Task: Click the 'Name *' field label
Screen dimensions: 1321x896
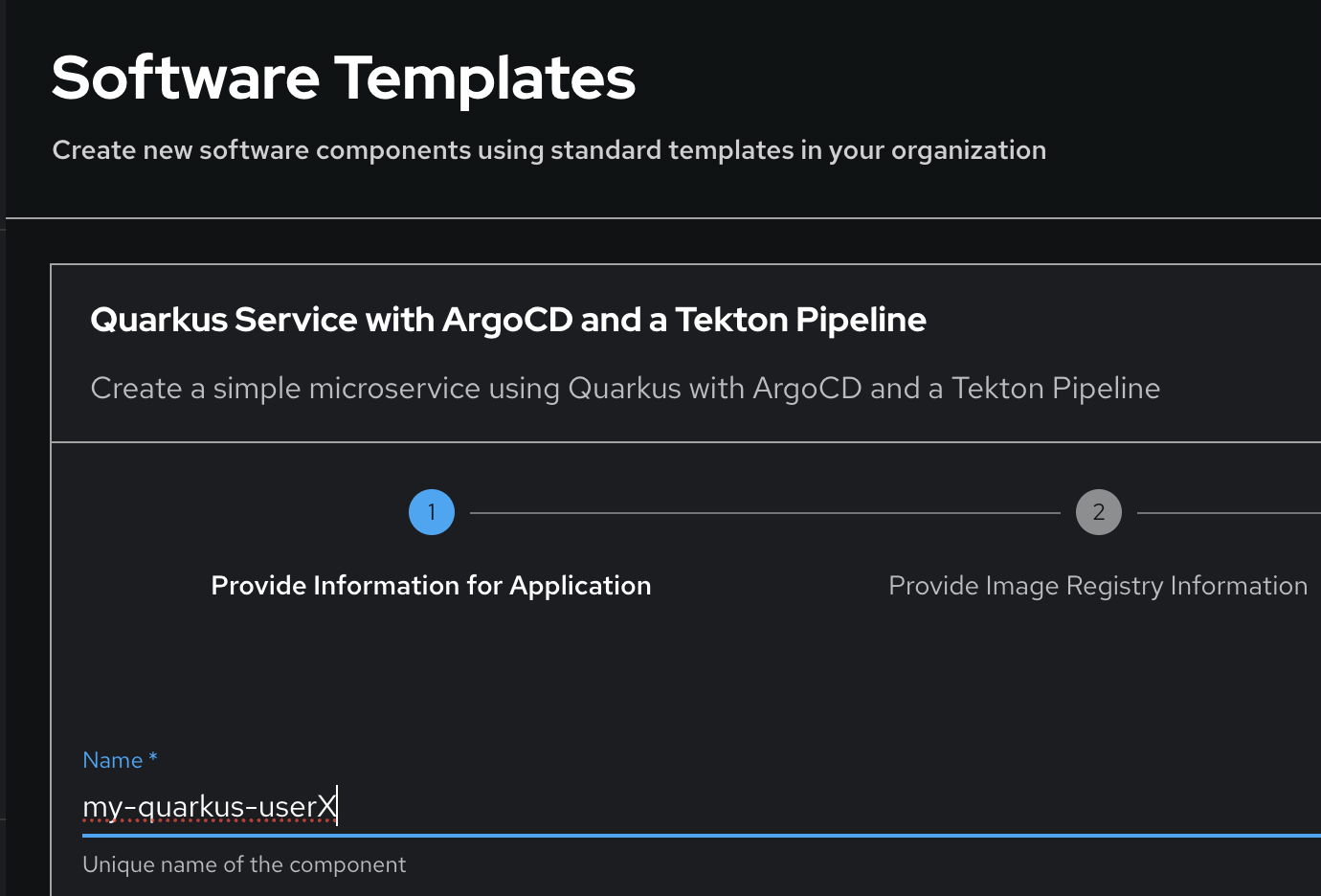Action: [120, 760]
